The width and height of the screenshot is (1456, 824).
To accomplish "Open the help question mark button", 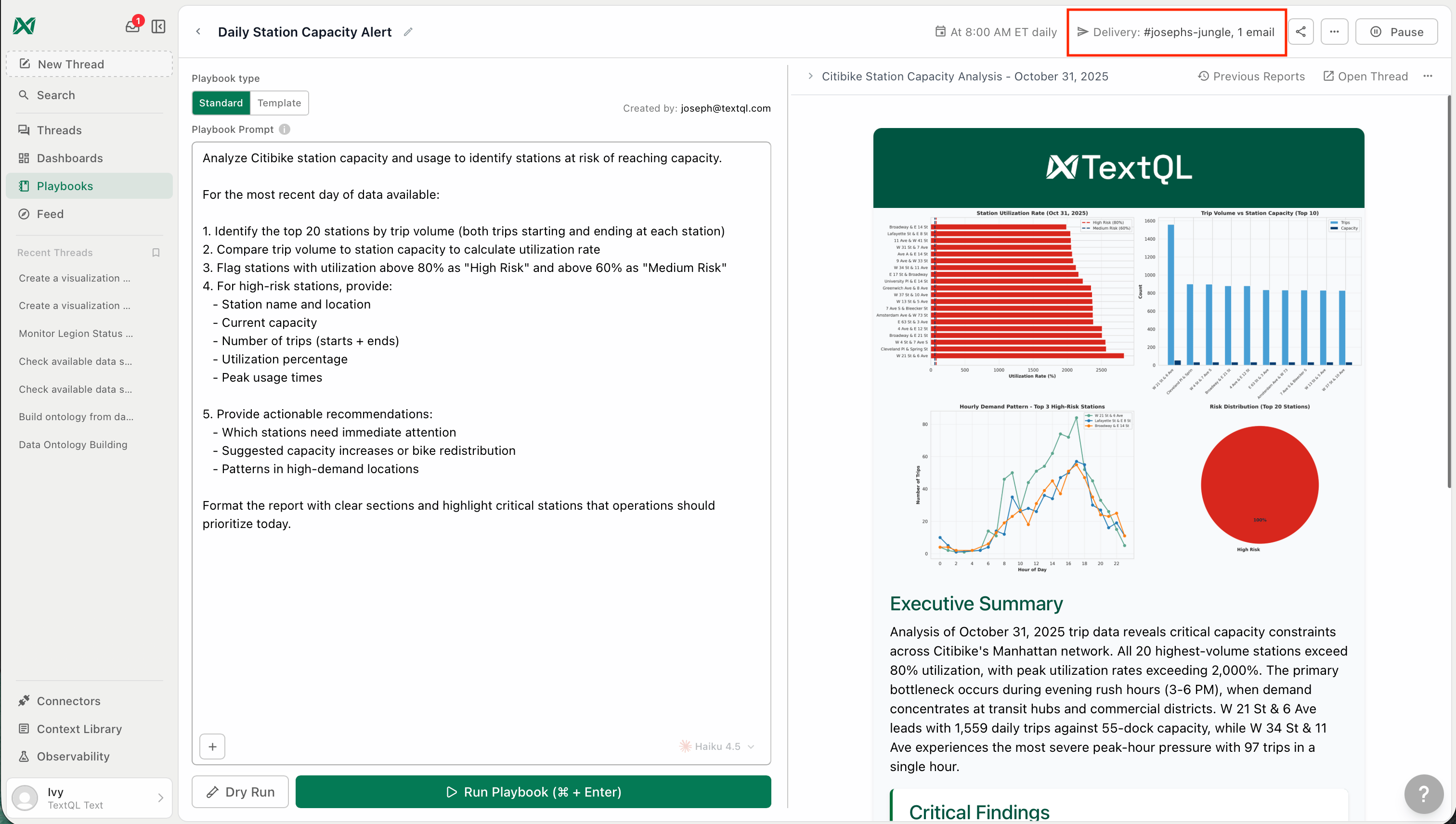I will coord(1424,794).
